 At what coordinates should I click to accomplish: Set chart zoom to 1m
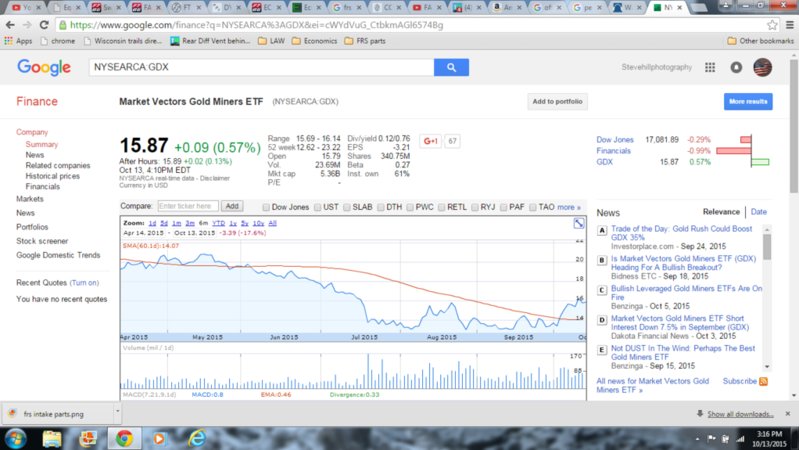point(176,223)
